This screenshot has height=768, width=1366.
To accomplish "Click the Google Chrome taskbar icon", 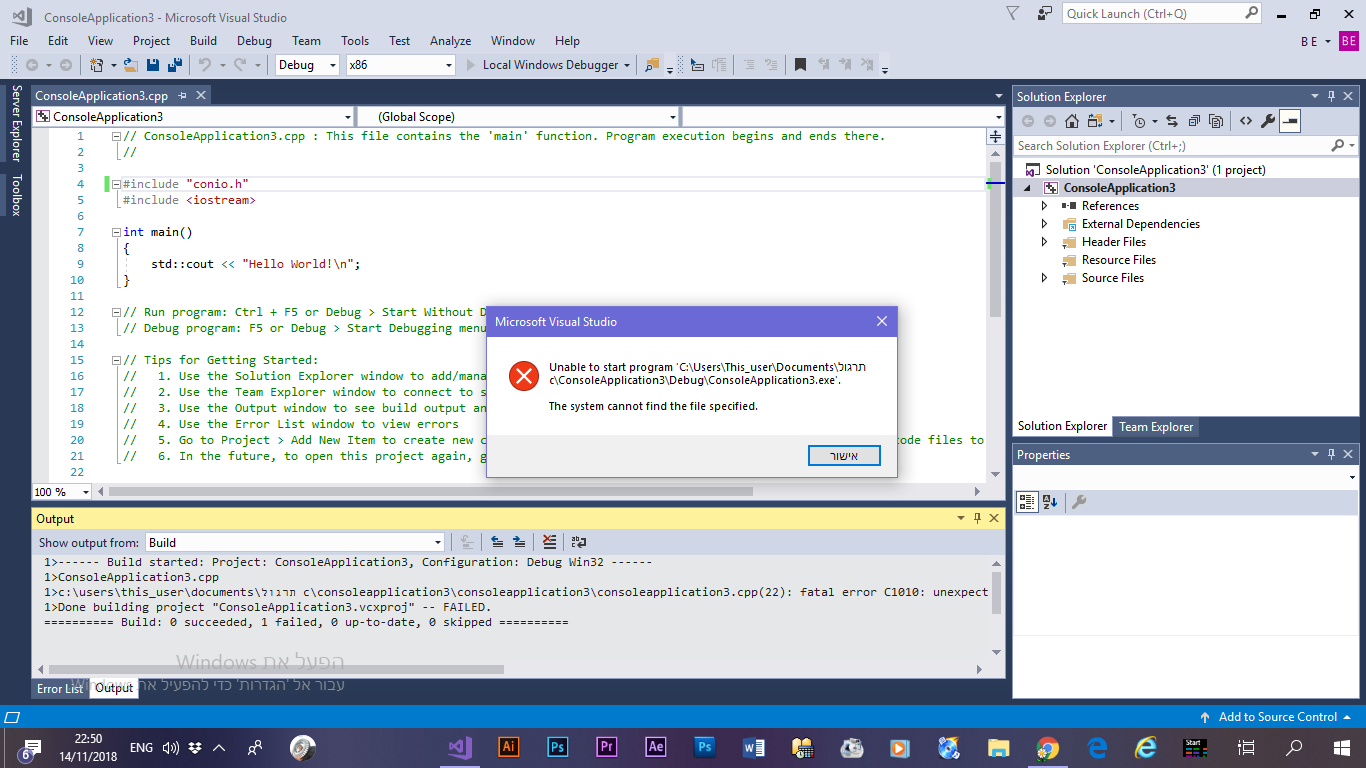I will point(1047,747).
